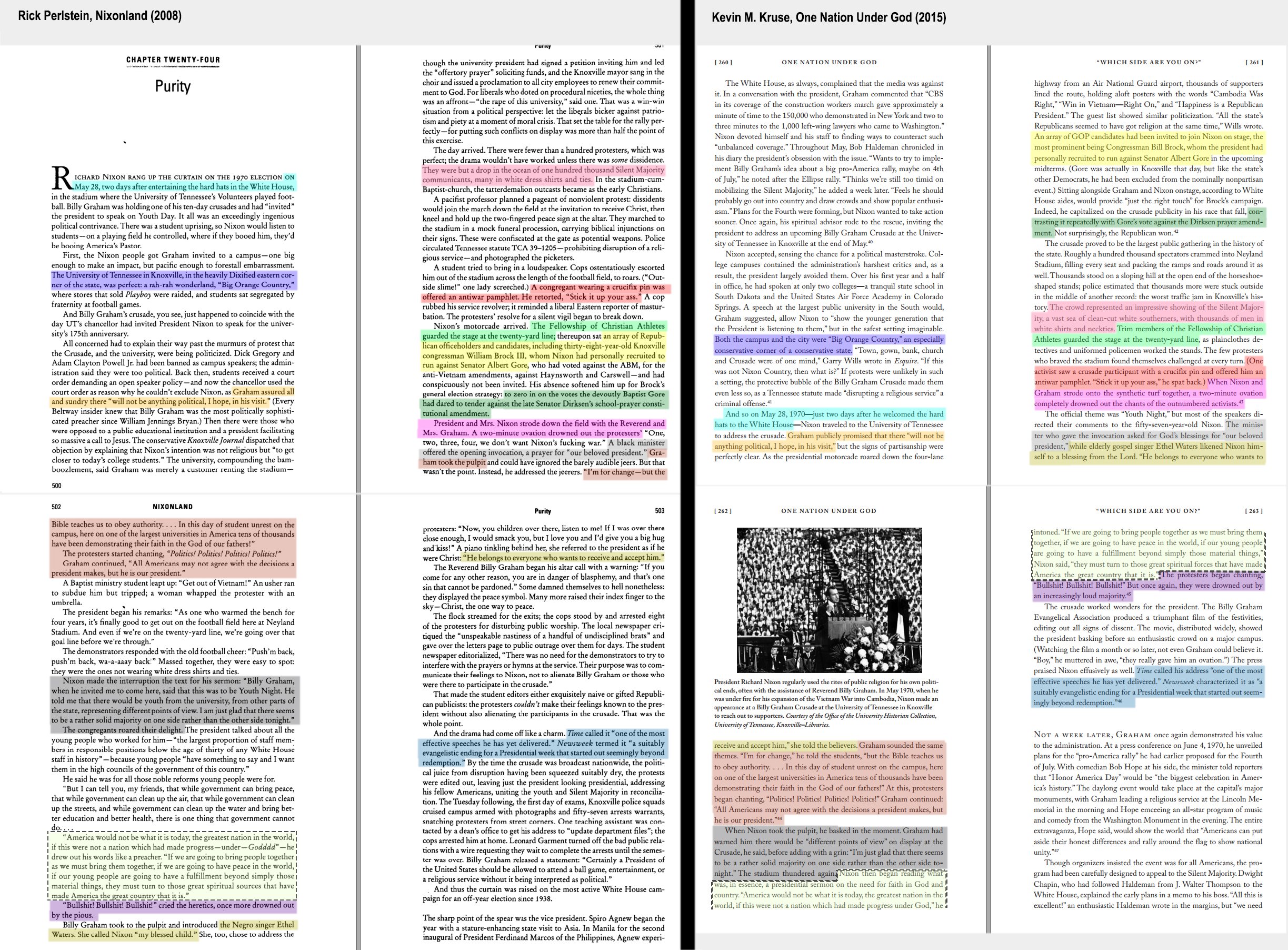Click the Nixon crusade crowd photograph

click(829, 600)
